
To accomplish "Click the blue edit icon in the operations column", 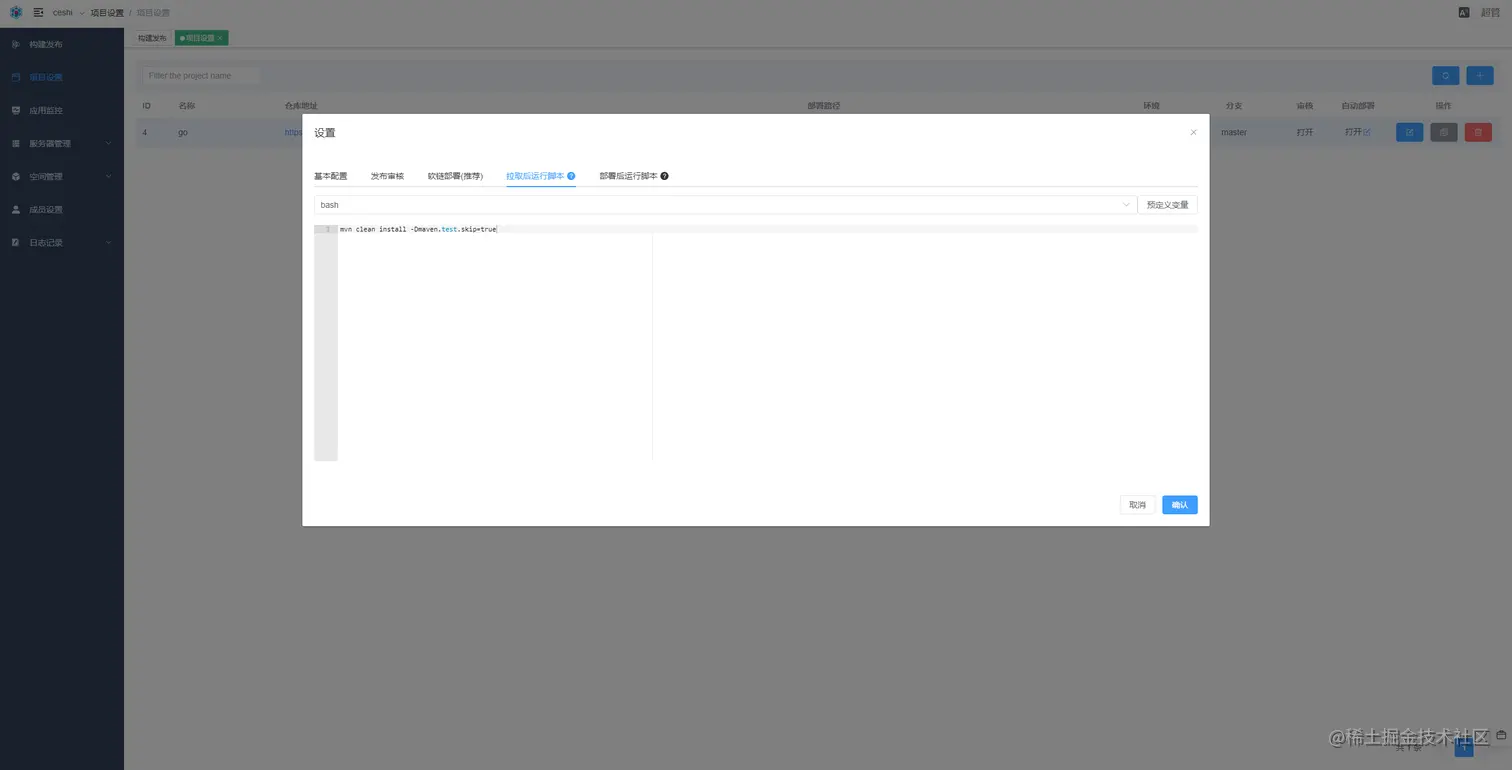I will (x=1409, y=131).
